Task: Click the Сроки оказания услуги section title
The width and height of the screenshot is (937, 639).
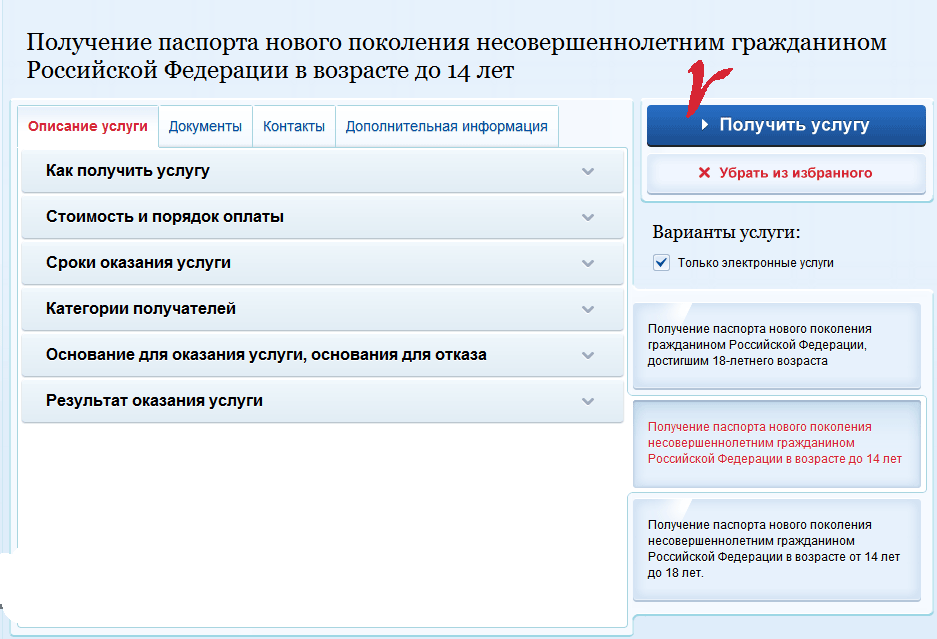Action: click(x=138, y=263)
